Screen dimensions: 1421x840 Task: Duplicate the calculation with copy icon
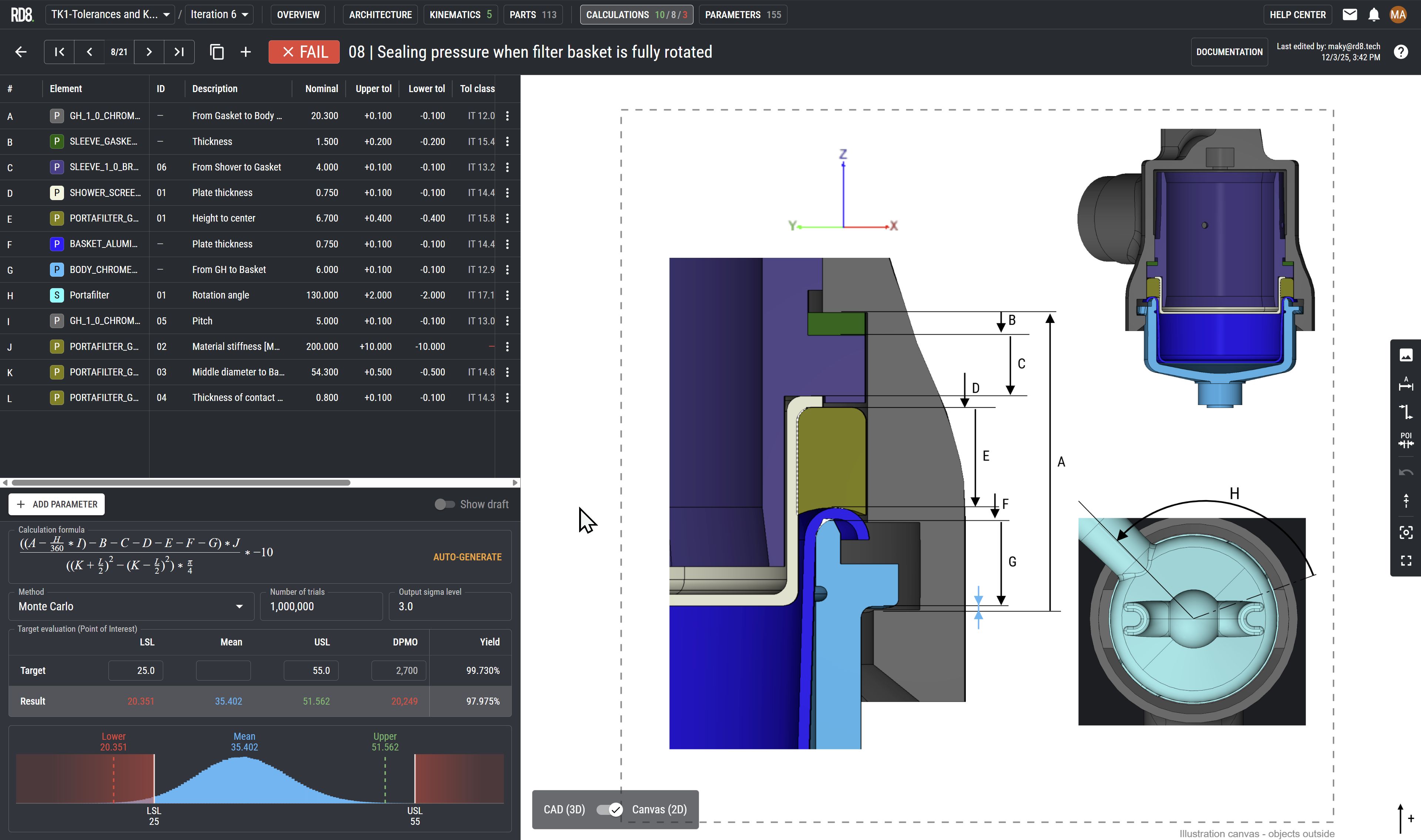click(x=217, y=52)
